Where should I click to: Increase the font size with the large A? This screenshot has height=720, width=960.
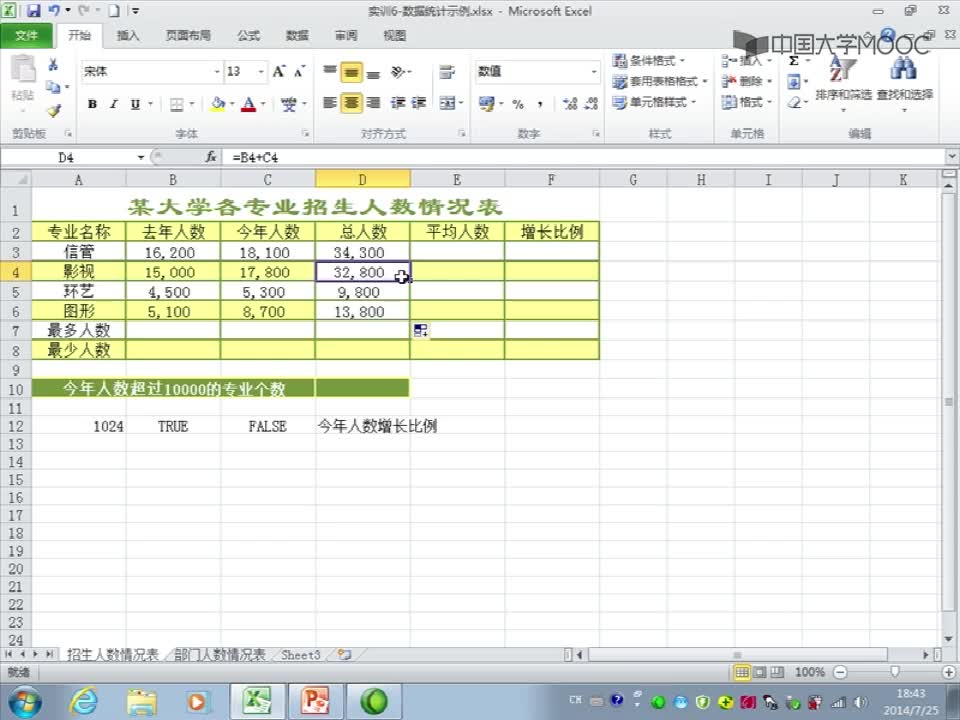point(279,72)
